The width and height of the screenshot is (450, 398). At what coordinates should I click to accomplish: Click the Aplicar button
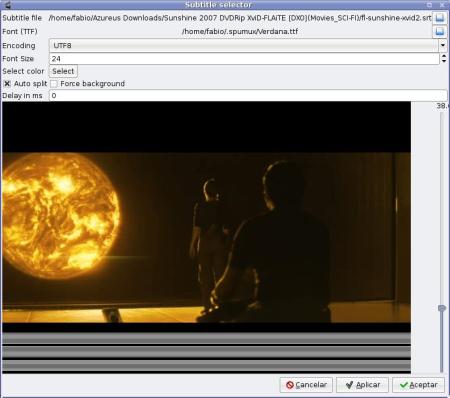point(362,385)
